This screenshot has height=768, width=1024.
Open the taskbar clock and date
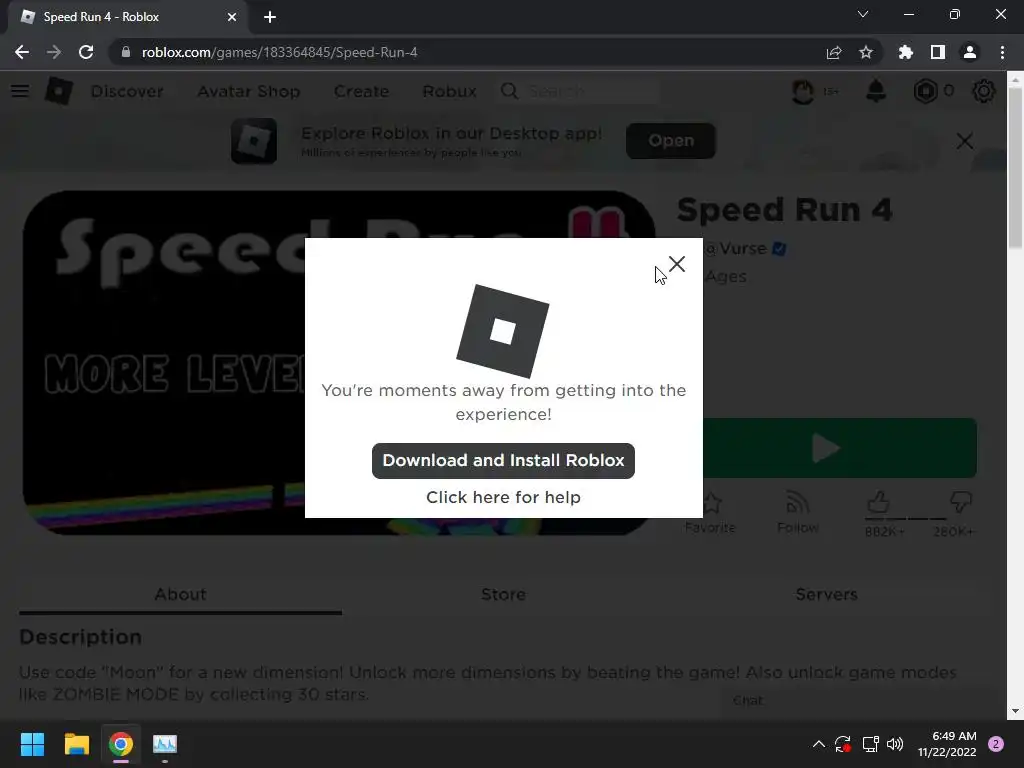click(946, 744)
